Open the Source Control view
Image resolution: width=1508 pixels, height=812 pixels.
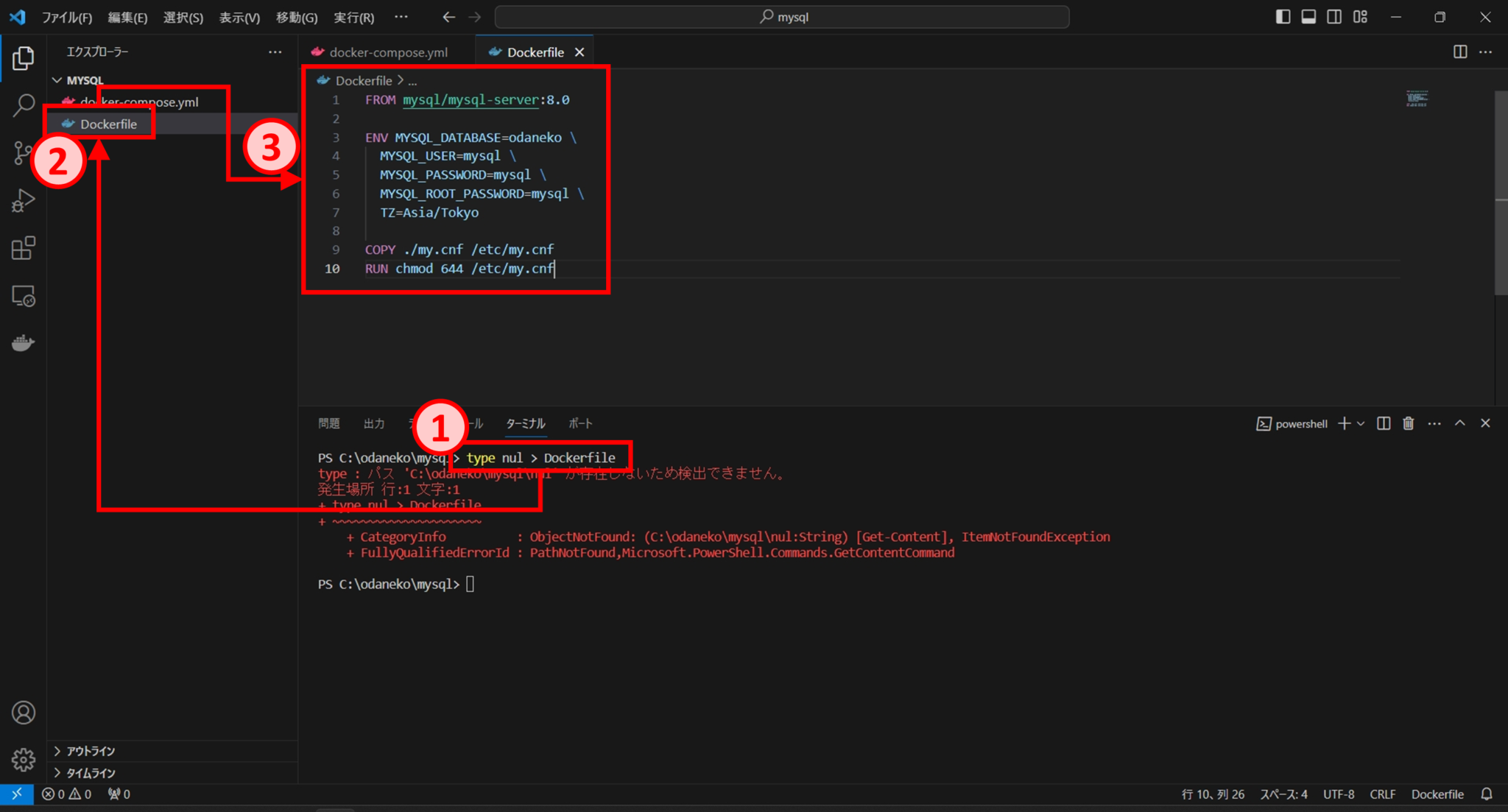click(x=23, y=153)
